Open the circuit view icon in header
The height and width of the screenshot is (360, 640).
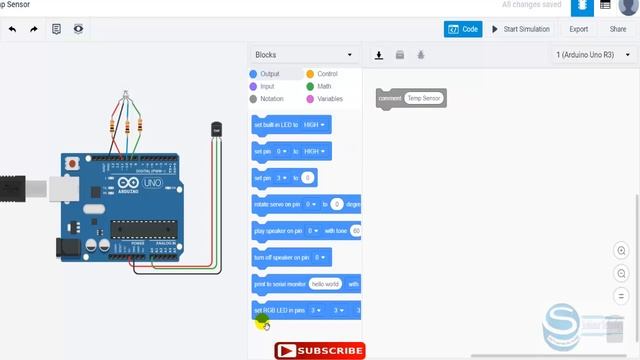point(582,7)
